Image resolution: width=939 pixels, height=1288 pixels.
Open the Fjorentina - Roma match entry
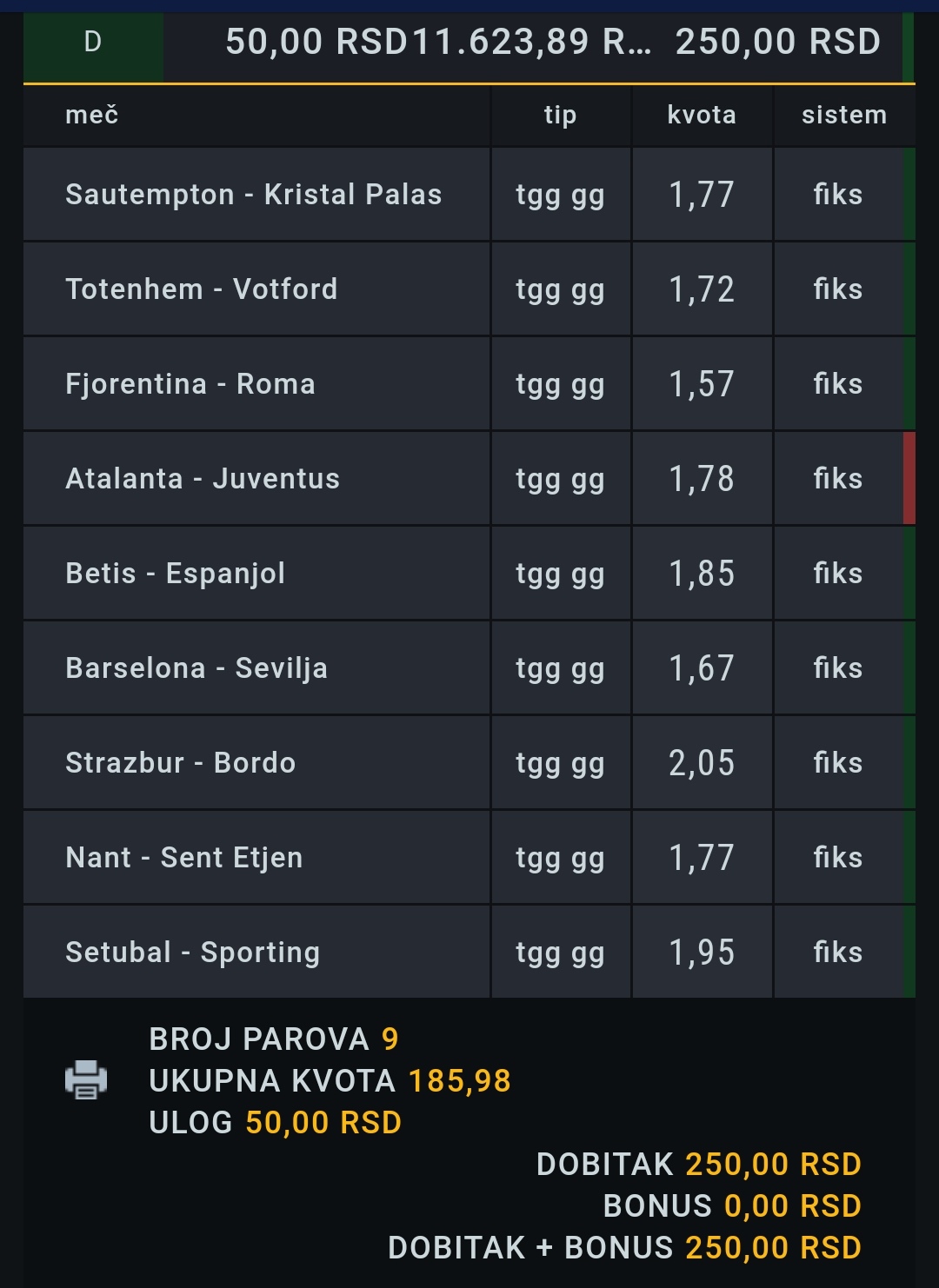(x=469, y=384)
